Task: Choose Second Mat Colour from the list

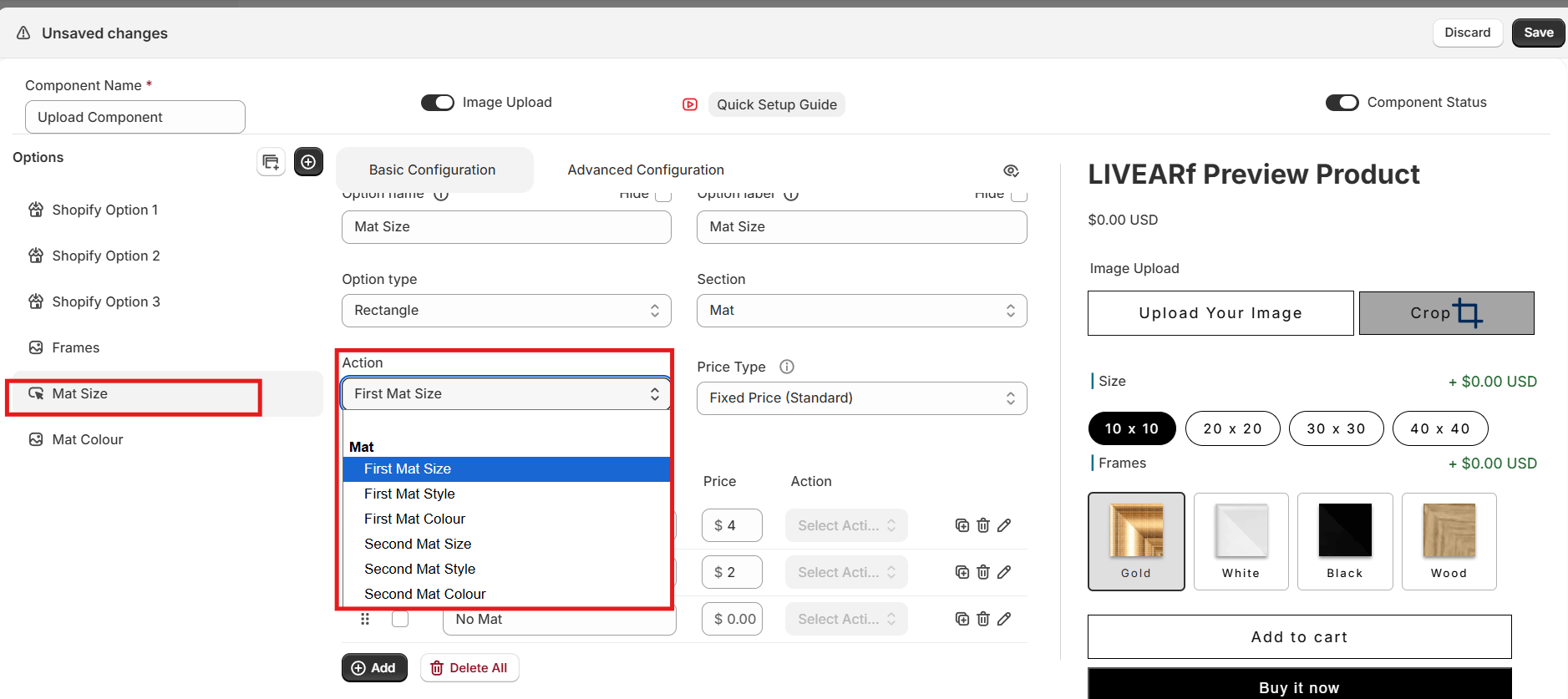Action: (506, 595)
